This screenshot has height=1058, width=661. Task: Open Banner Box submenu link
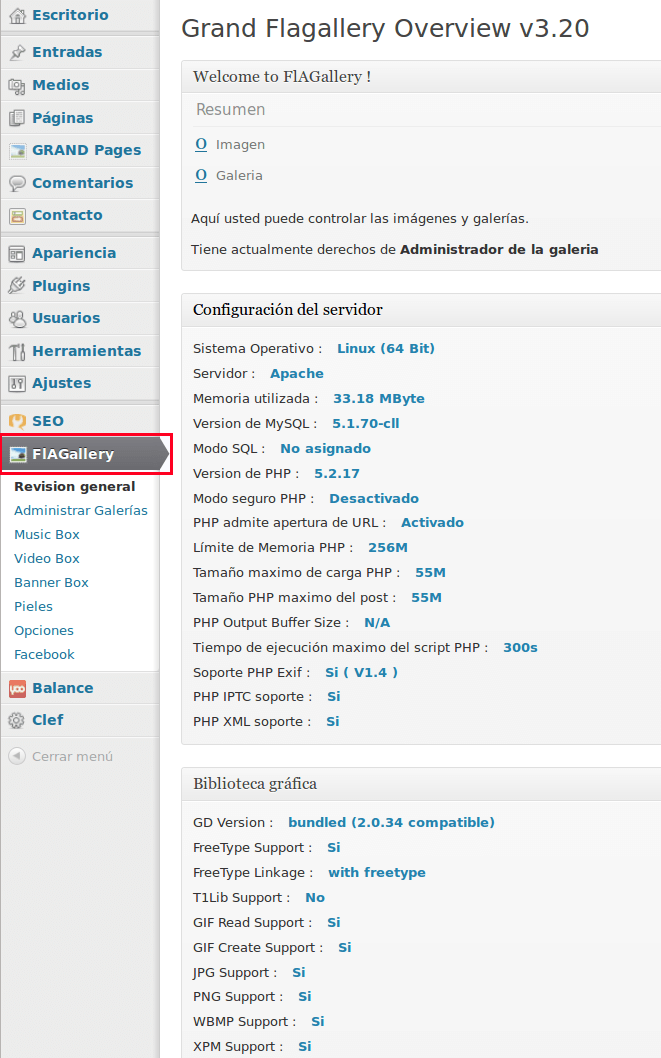(x=51, y=582)
